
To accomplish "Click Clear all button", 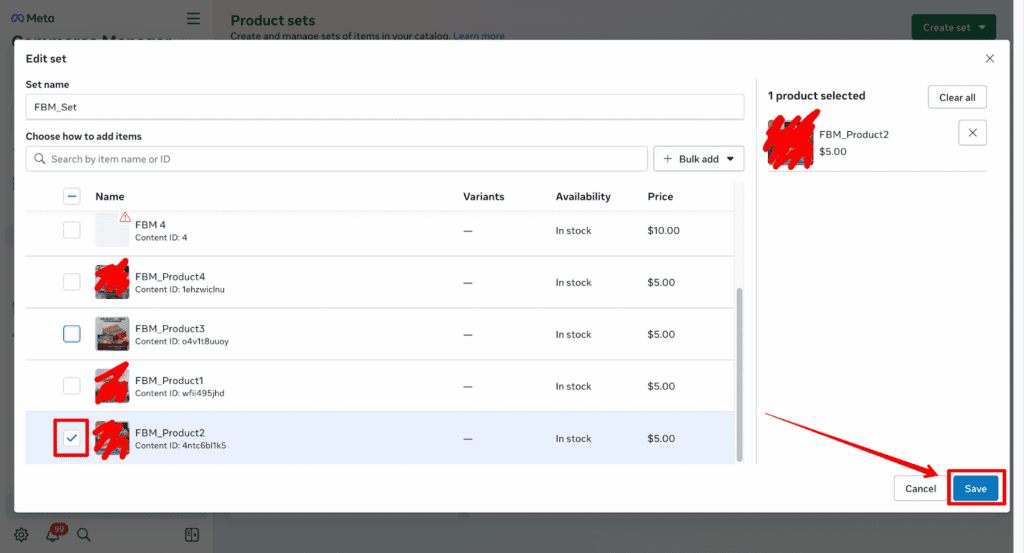I will (957, 97).
